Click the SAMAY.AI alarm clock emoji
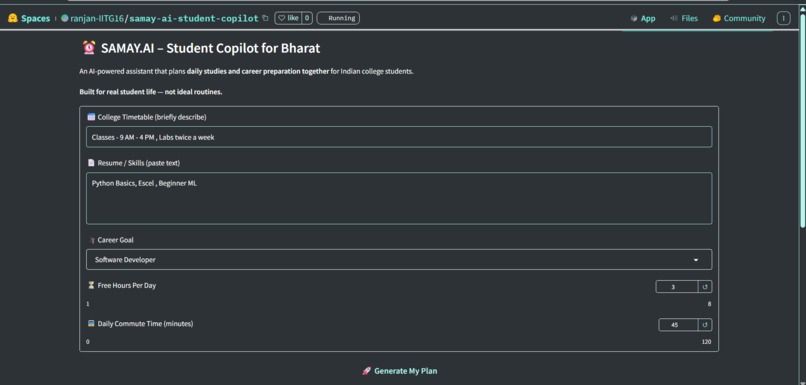The height and width of the screenshot is (385, 806). [89, 48]
